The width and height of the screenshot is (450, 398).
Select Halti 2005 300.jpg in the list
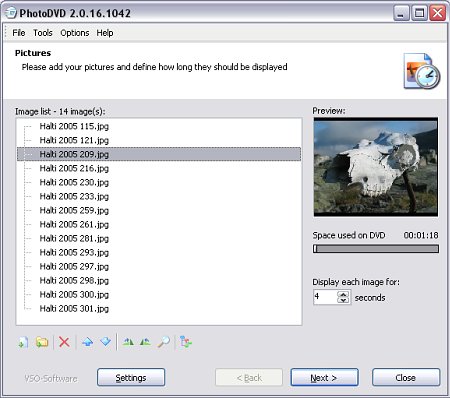point(74,294)
